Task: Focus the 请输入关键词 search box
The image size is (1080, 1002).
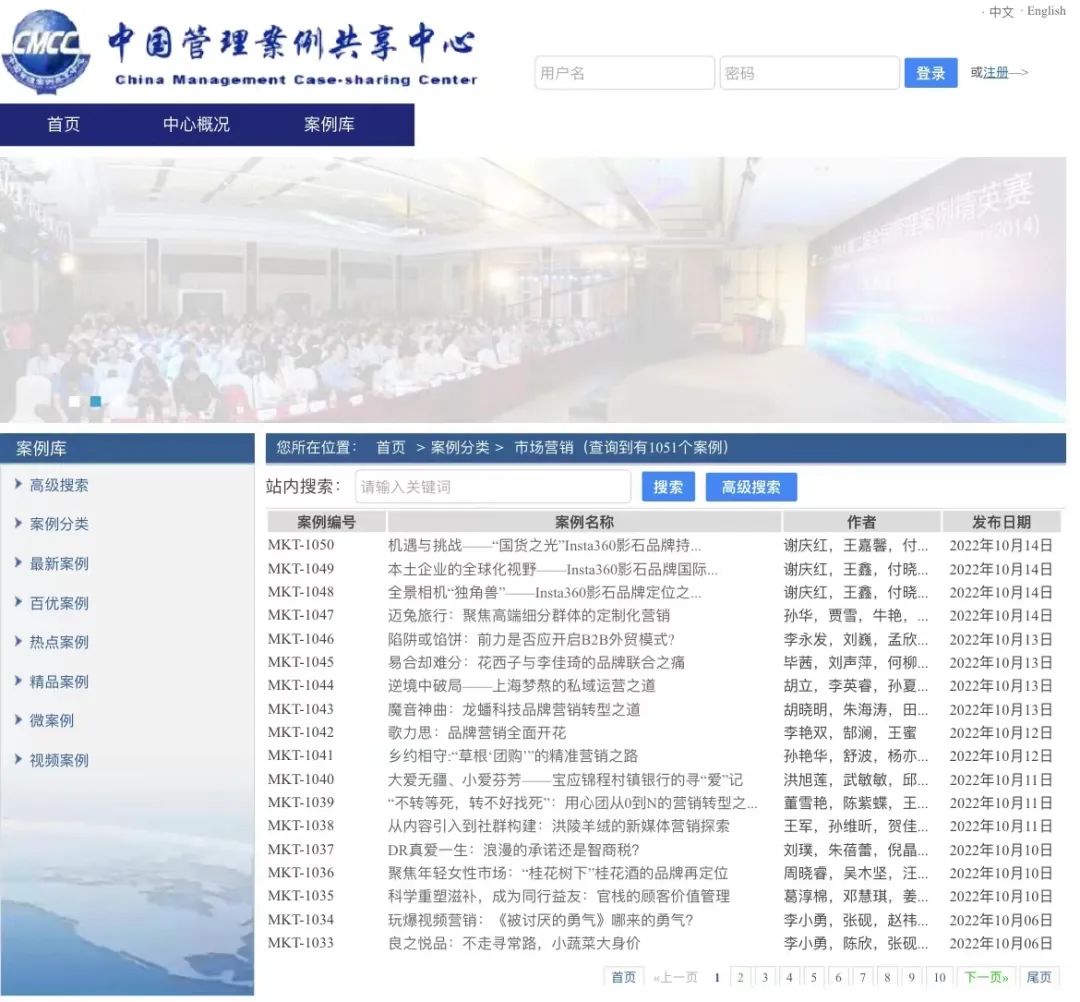Action: (493, 487)
